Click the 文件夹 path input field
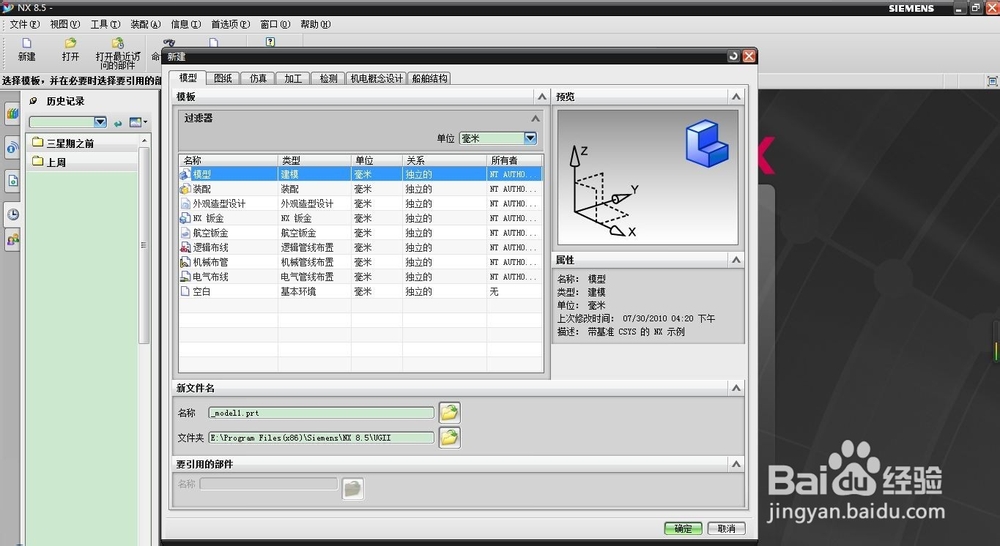Screen dimensions: 1000x546 [x=321, y=438]
